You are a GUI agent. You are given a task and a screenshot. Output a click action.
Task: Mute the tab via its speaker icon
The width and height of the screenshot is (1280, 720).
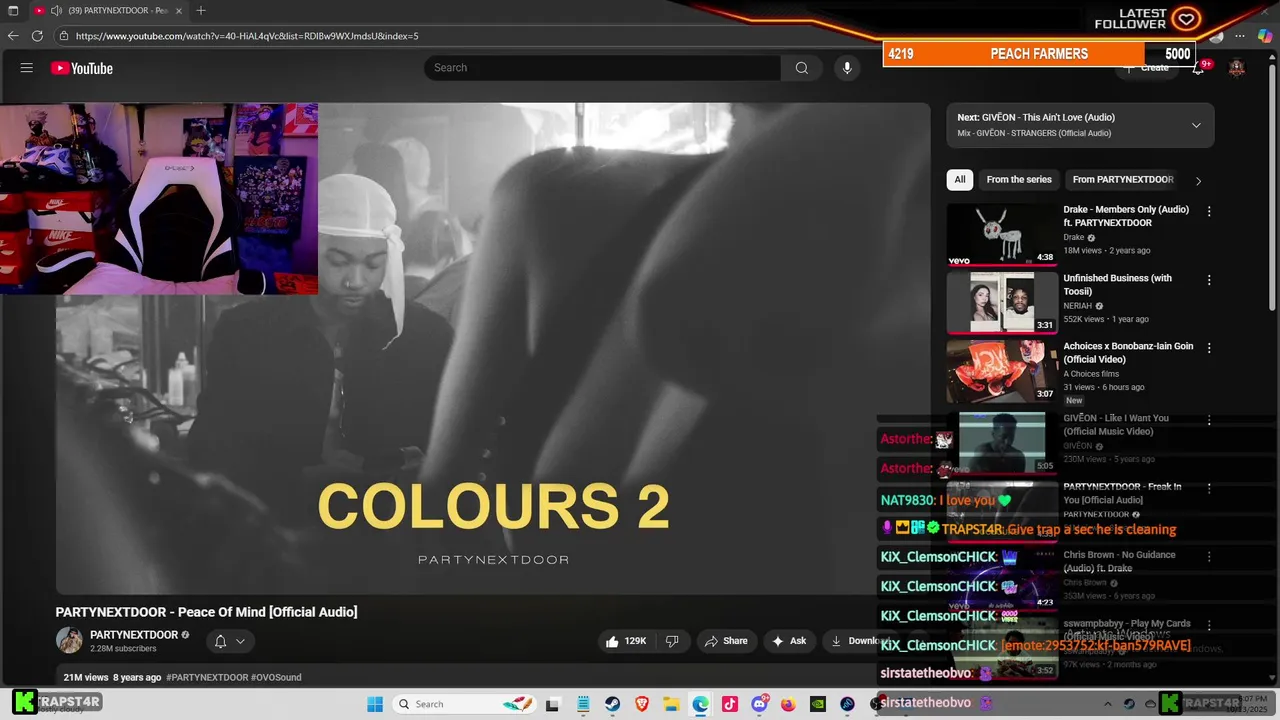pyautogui.click(x=56, y=10)
